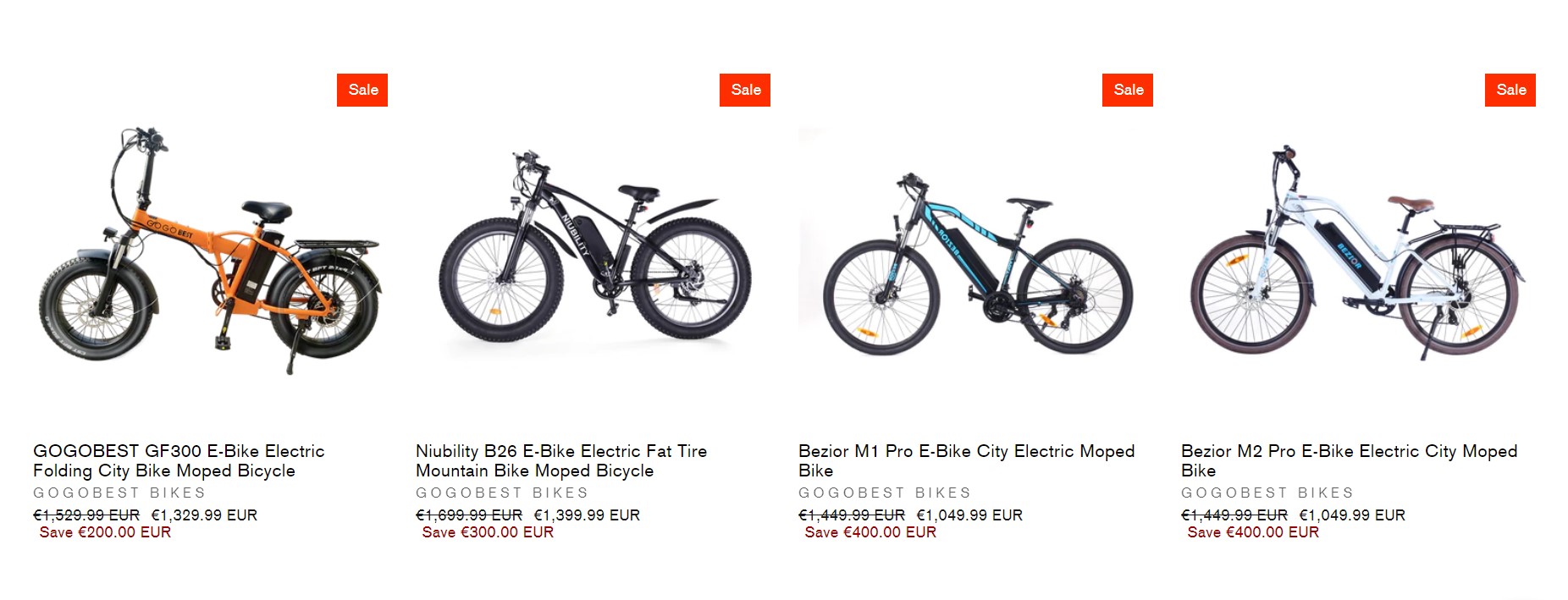Click the €1,329.99 EUR sale price

203,515
